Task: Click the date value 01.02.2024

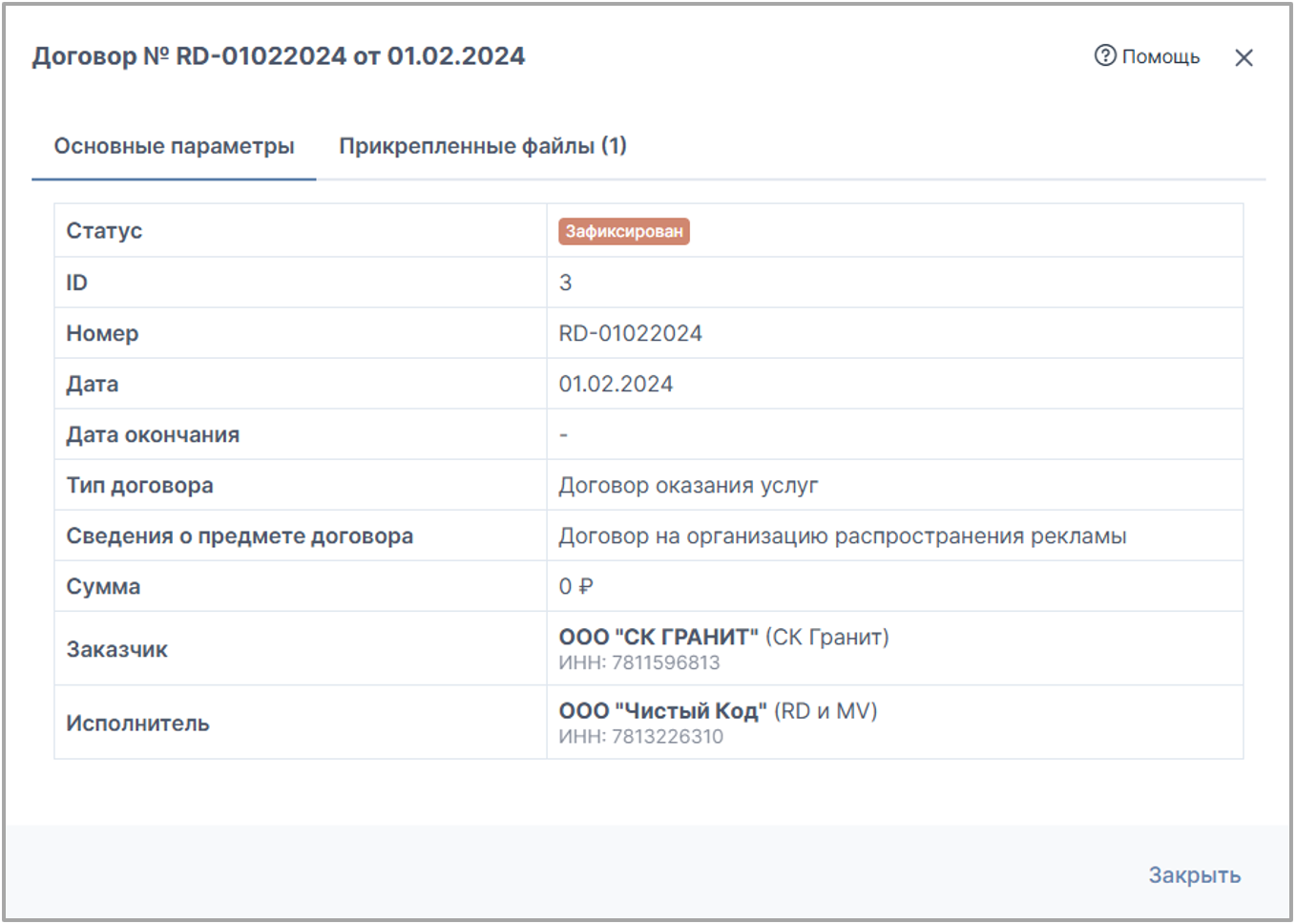Action: pos(616,384)
